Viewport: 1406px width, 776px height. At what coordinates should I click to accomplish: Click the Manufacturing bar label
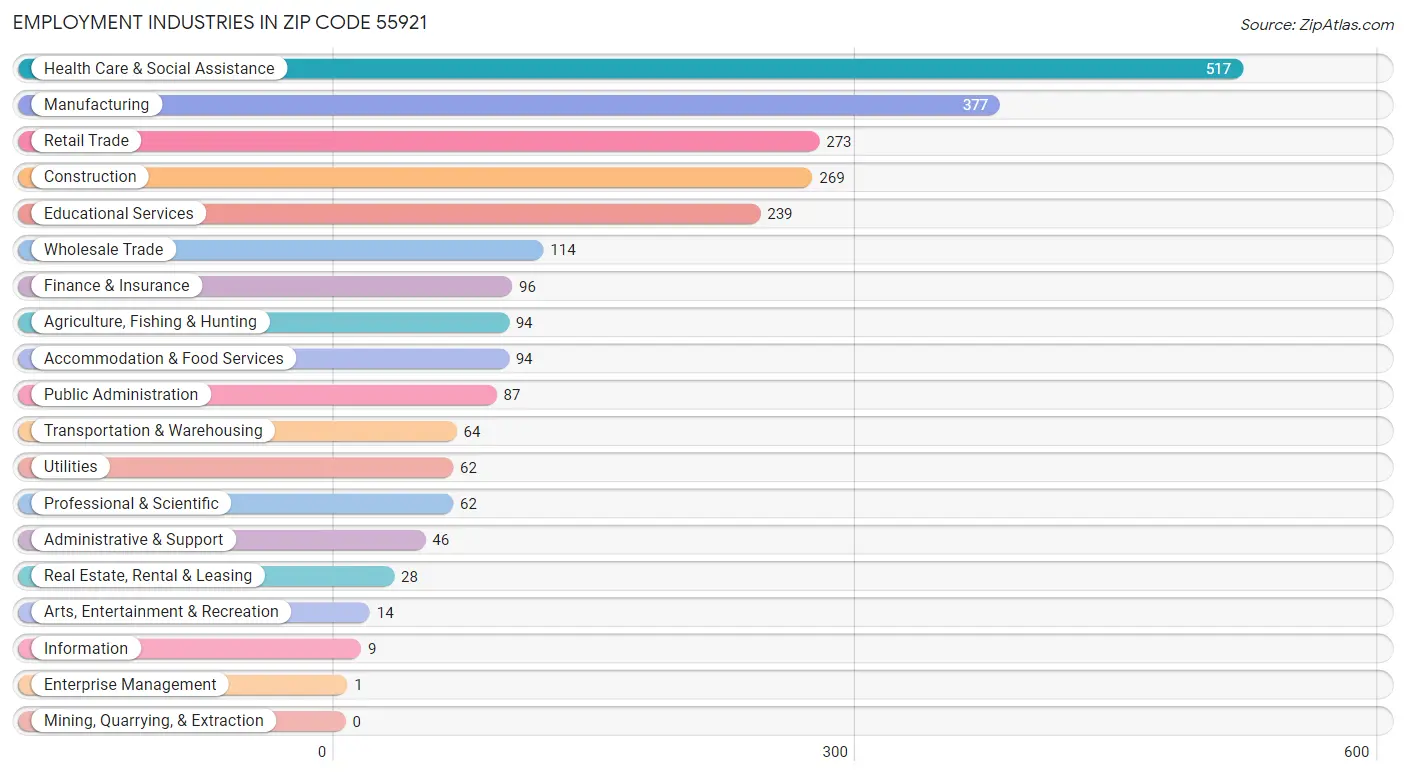(96, 104)
